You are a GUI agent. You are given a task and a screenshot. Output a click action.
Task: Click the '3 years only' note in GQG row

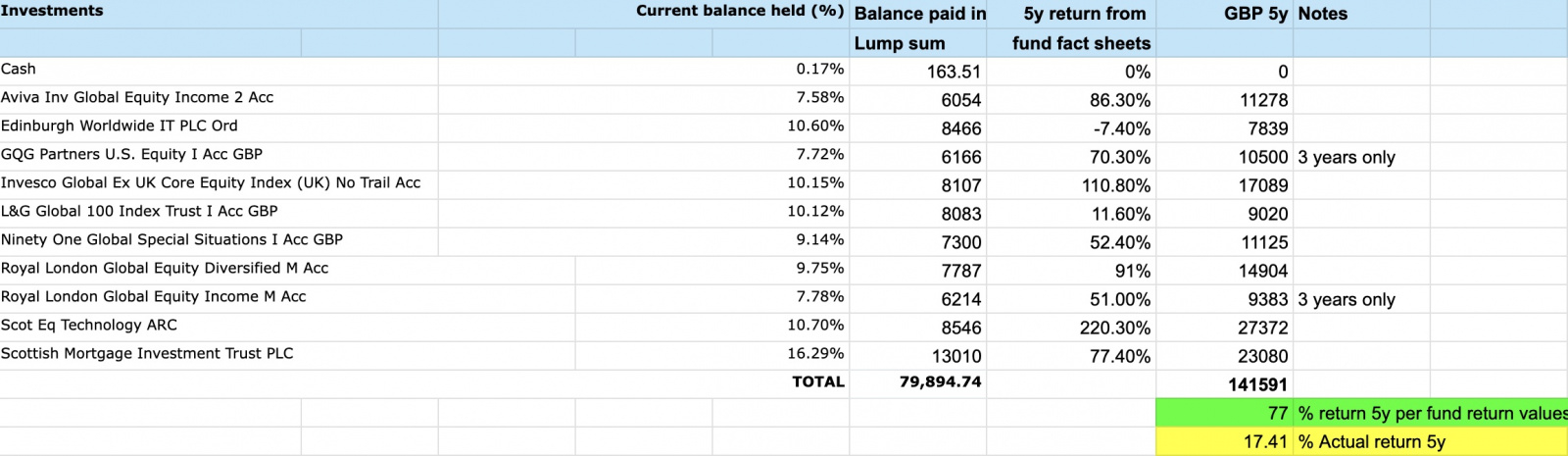pyautogui.click(x=1347, y=157)
